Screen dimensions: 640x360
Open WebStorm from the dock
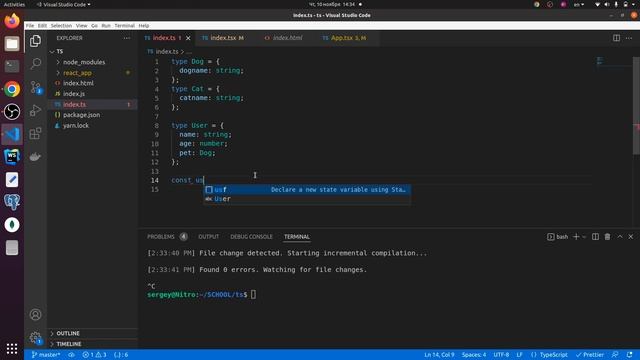[12, 157]
